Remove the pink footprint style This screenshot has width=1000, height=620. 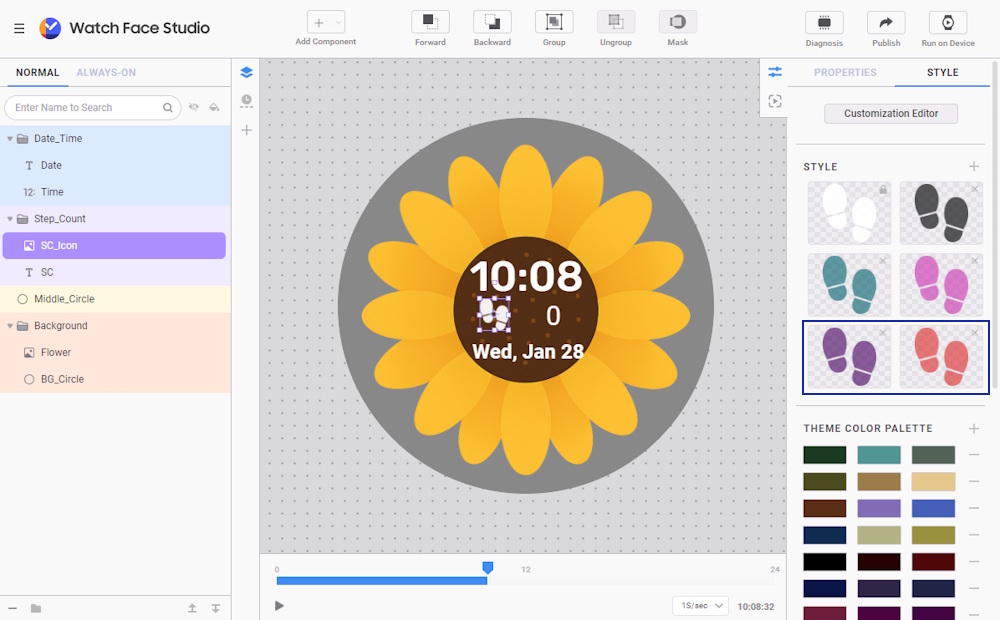coord(975,261)
